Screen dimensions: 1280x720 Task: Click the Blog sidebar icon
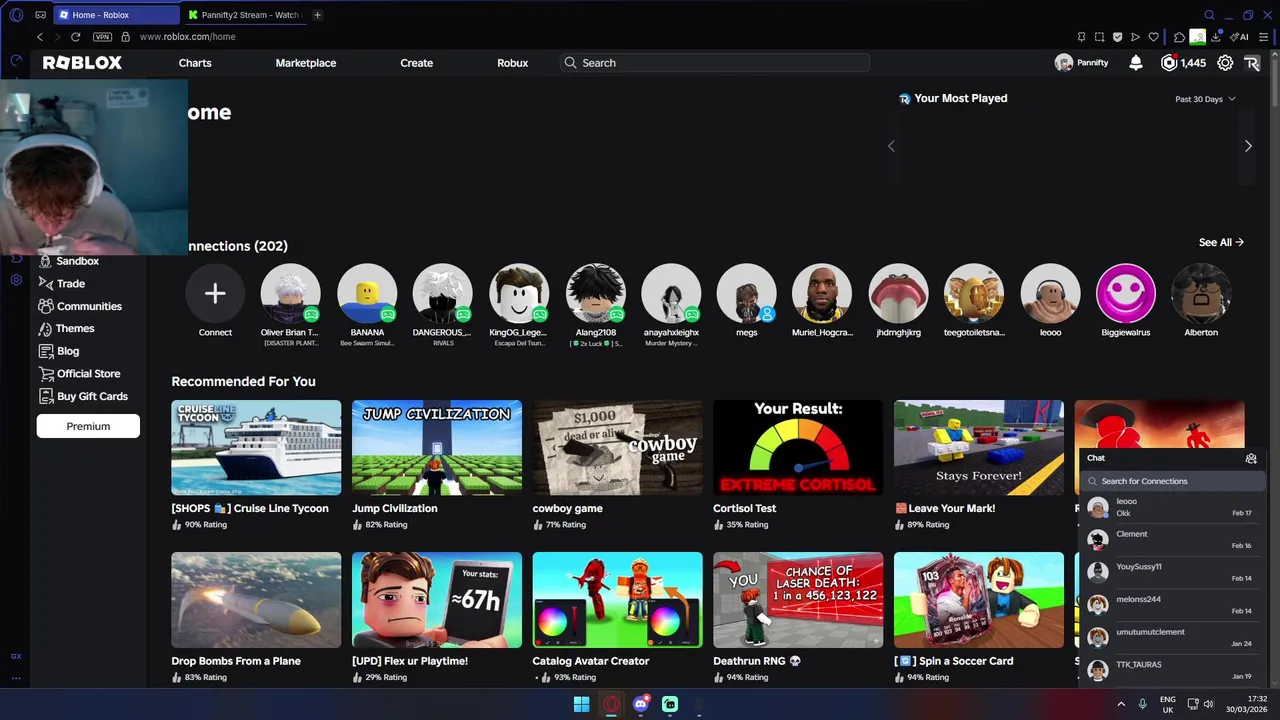(45, 351)
